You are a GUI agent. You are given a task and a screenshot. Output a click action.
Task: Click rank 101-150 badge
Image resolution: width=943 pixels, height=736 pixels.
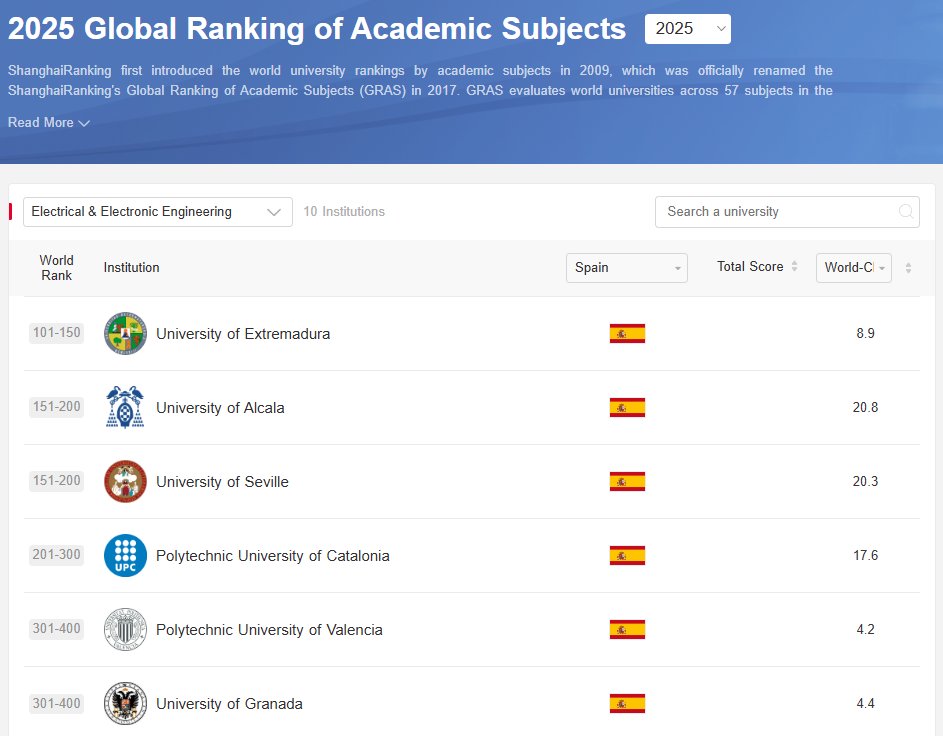point(57,333)
